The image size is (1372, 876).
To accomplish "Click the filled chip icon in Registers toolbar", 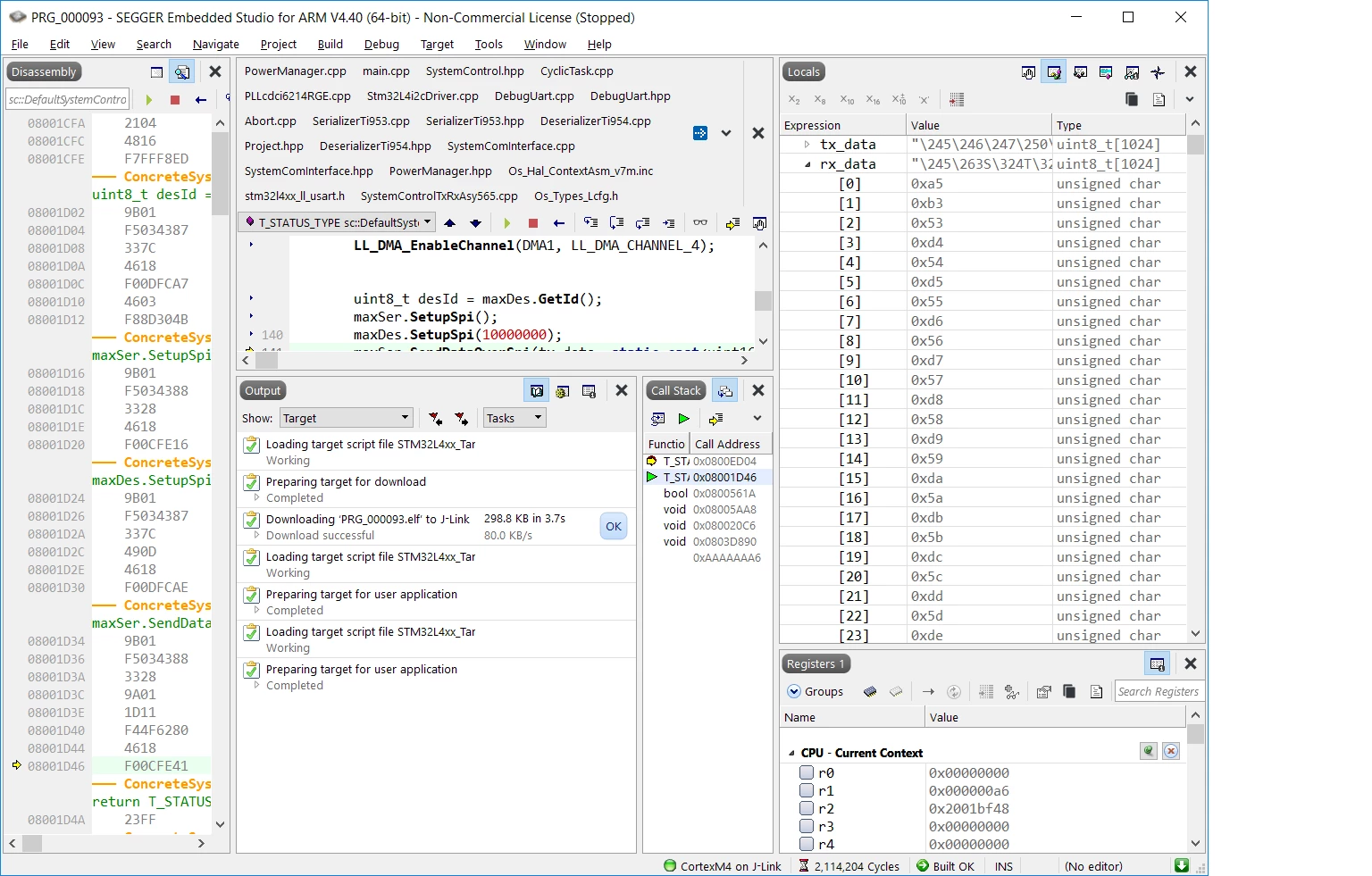I will (870, 692).
